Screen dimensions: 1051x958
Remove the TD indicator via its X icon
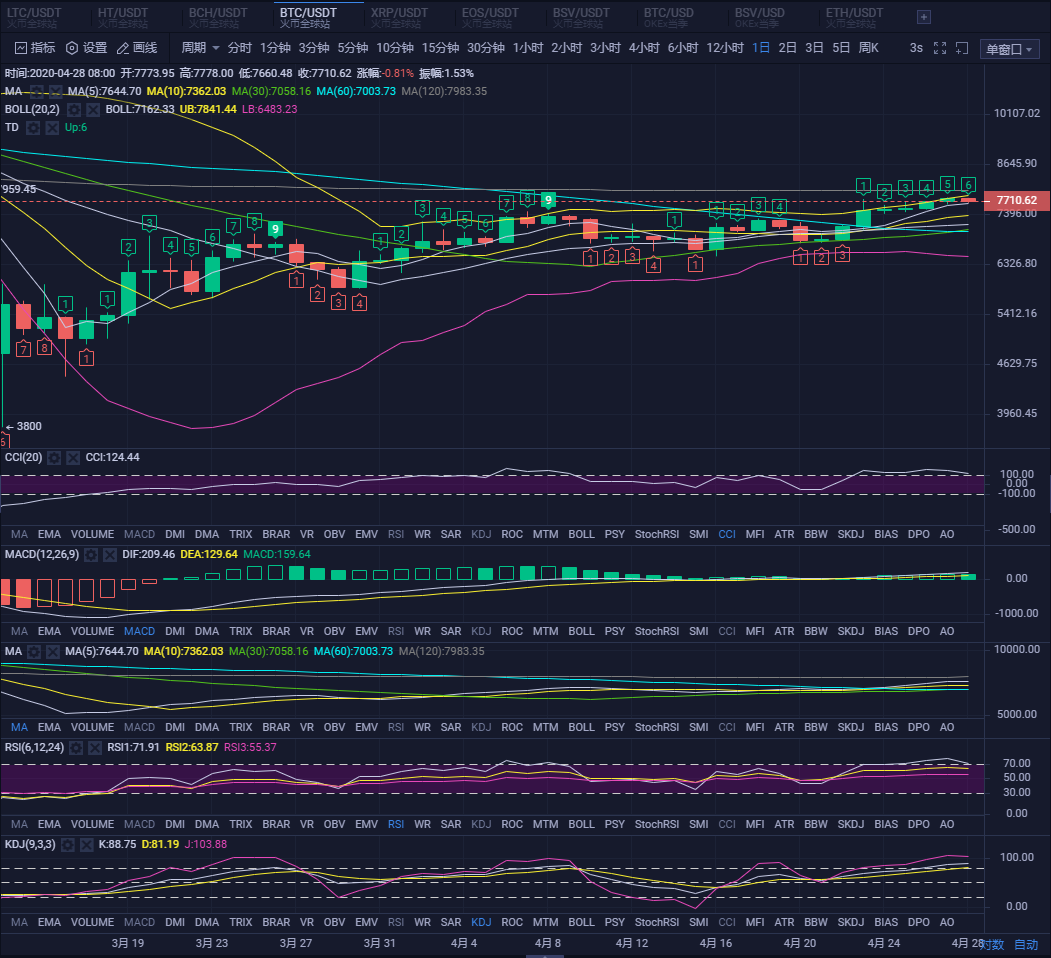(52, 128)
